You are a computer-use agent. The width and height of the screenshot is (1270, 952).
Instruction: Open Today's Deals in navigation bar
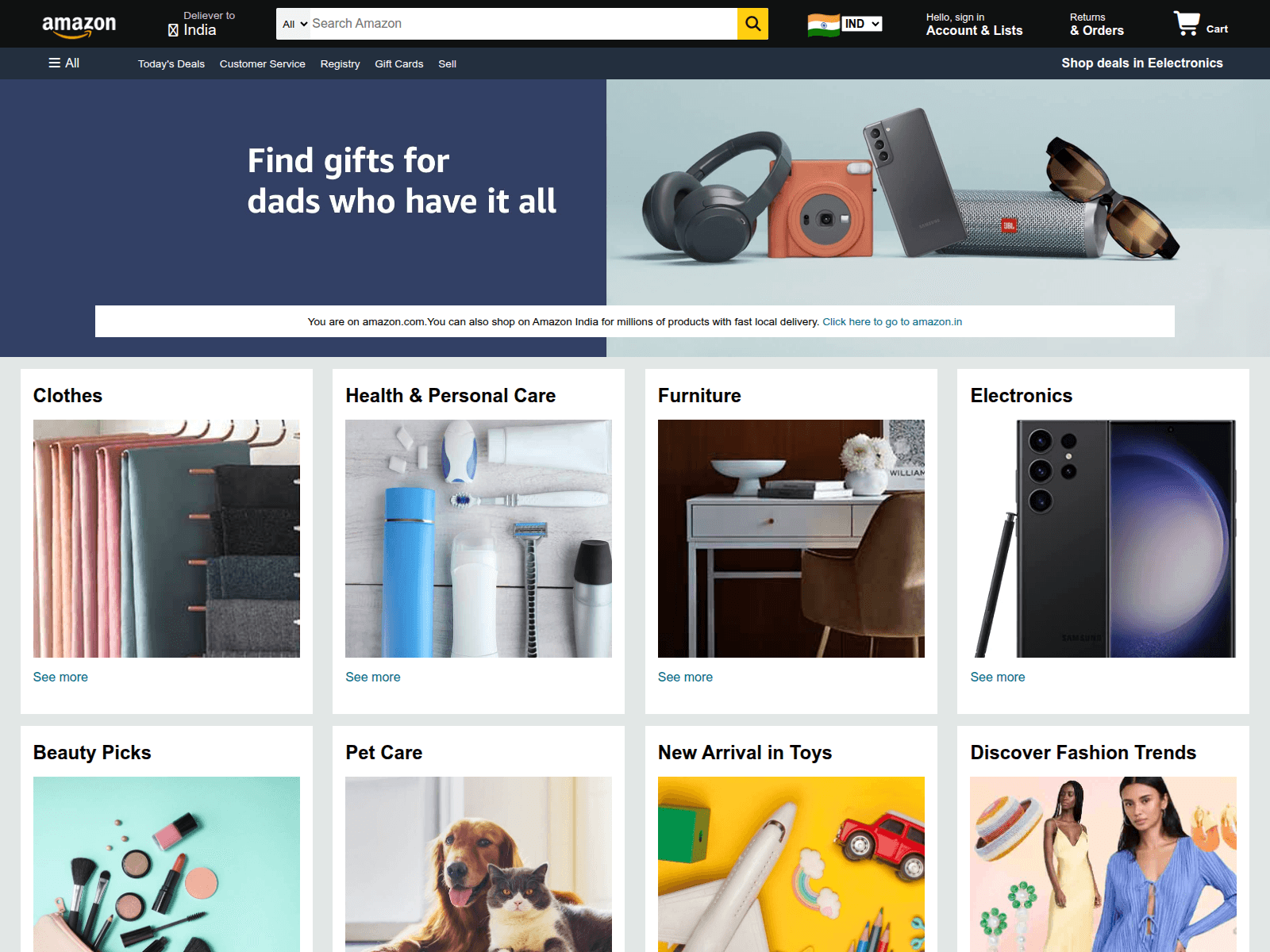(x=171, y=64)
